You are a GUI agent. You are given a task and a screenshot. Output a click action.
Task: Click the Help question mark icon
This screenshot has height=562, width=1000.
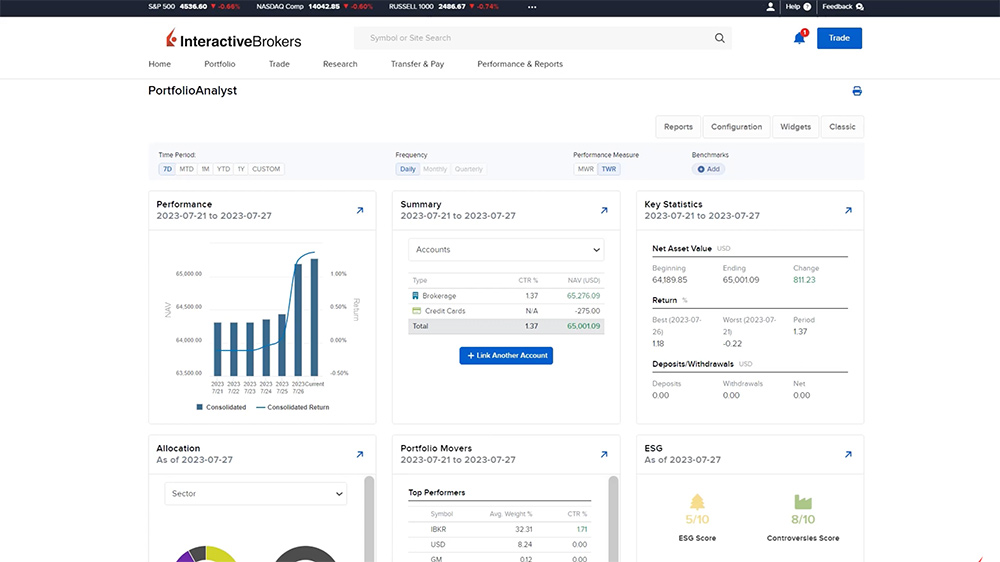[x=807, y=6]
